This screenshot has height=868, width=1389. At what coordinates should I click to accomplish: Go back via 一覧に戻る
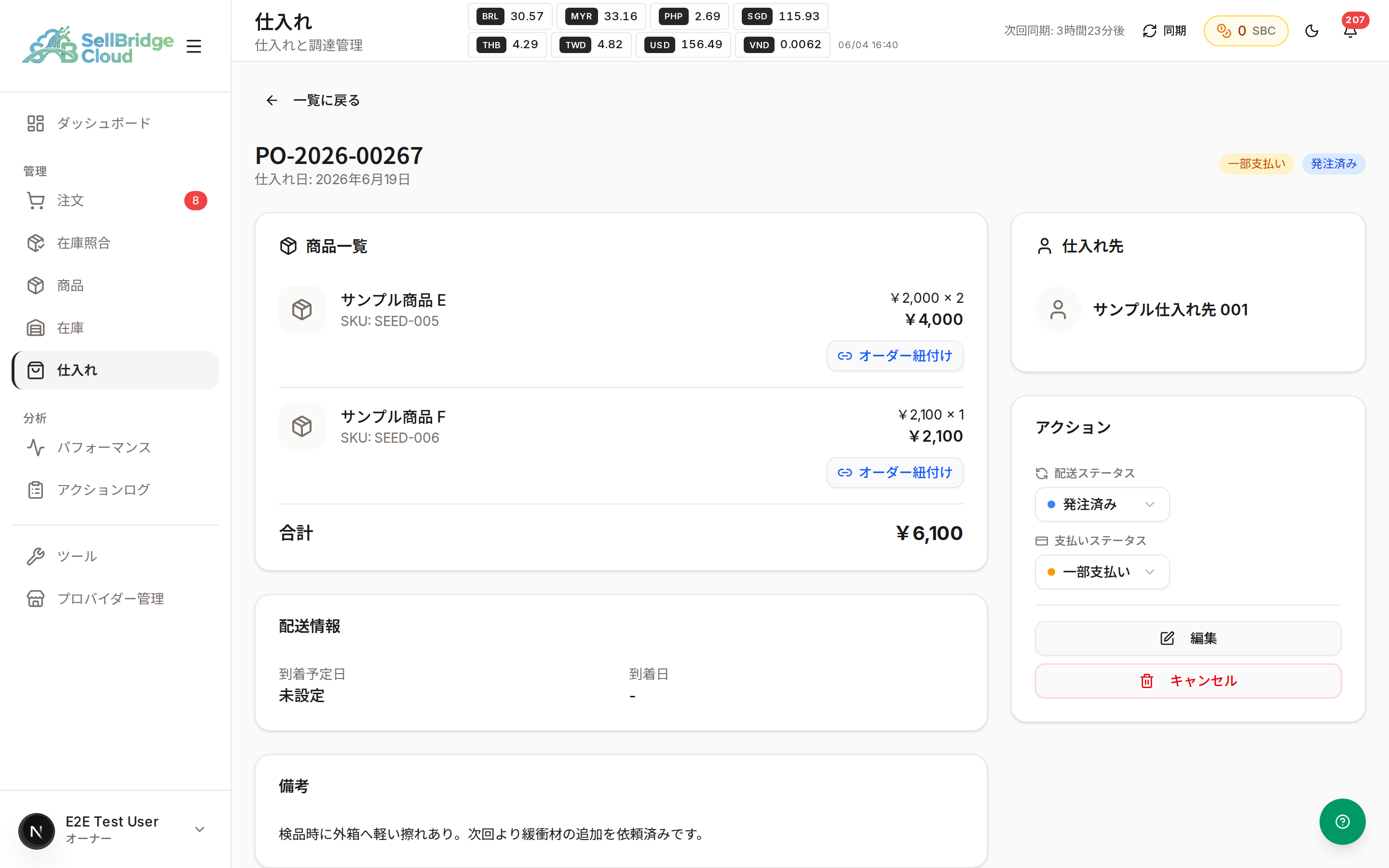click(313, 100)
